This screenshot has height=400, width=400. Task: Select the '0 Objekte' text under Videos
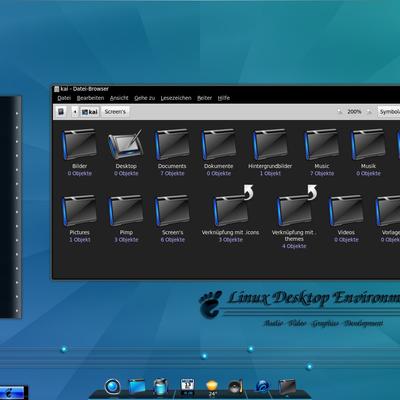coord(346,240)
